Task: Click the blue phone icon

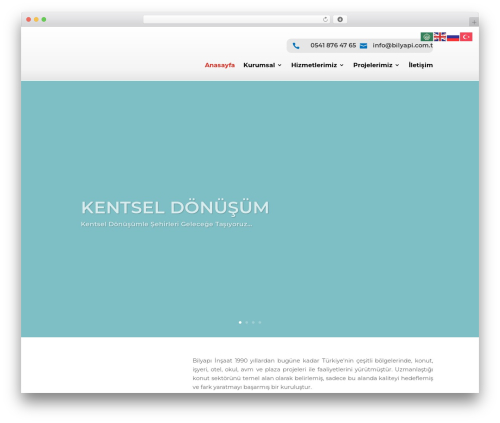Action: [296, 46]
